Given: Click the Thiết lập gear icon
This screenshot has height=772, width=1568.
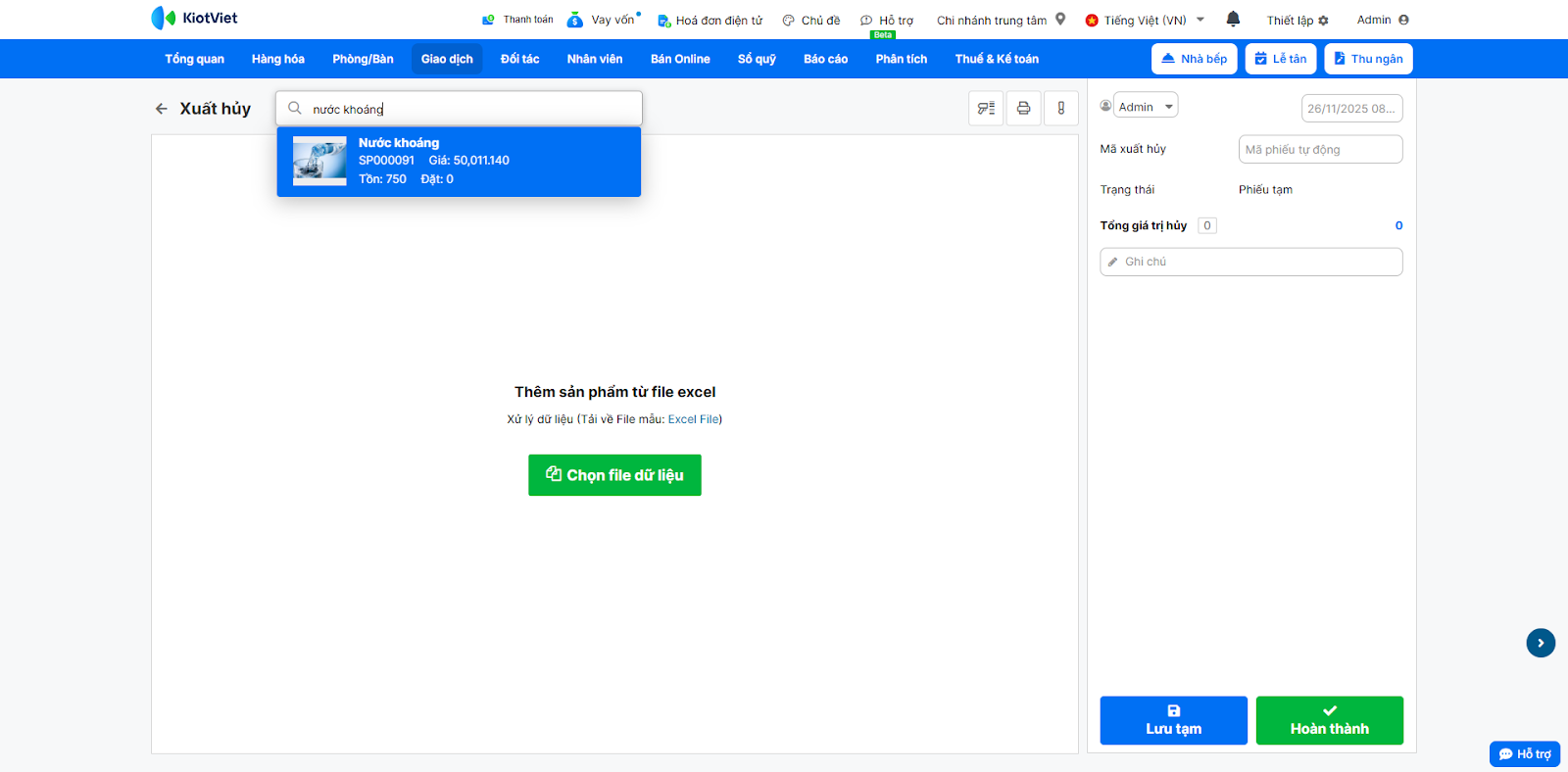Looking at the screenshot, I should coord(1323,21).
